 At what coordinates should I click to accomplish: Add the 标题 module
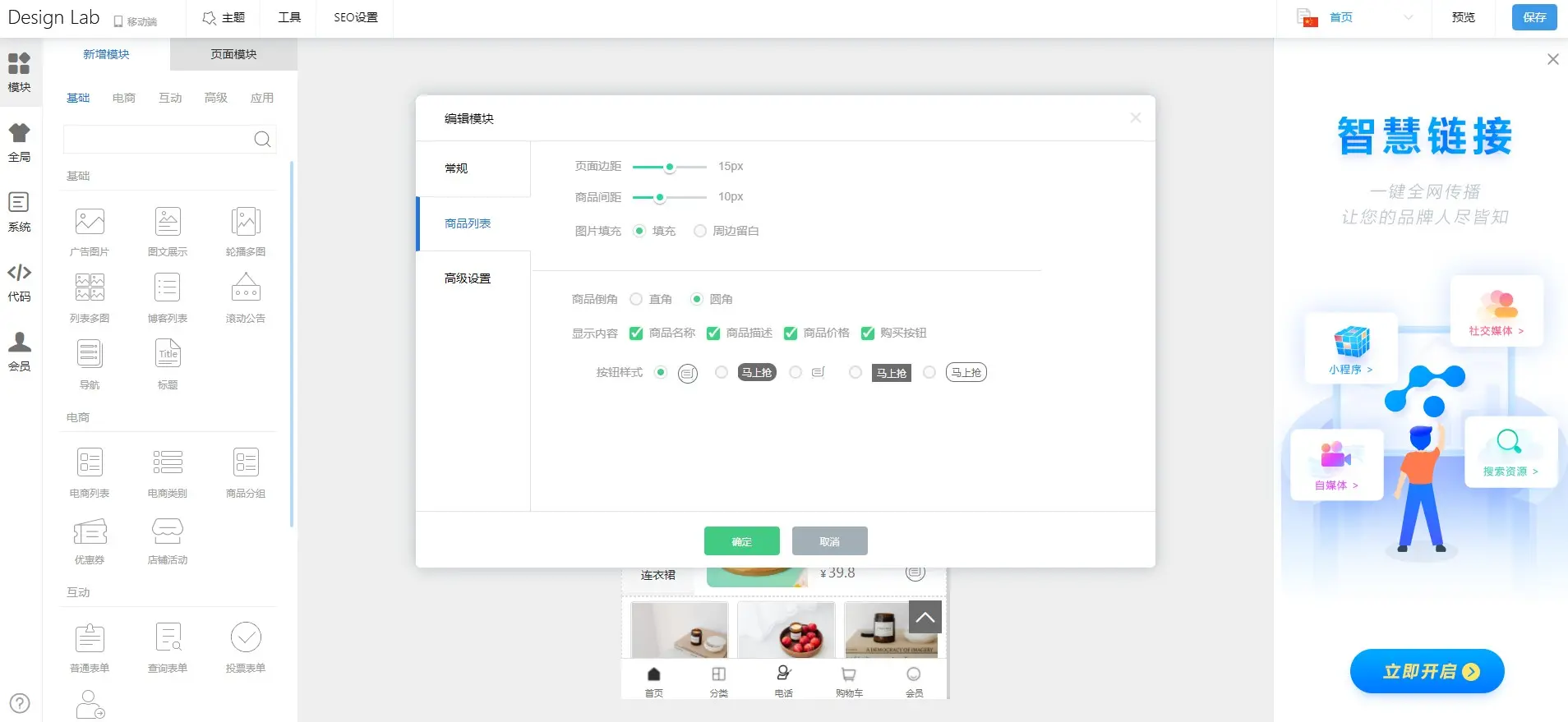(x=168, y=364)
